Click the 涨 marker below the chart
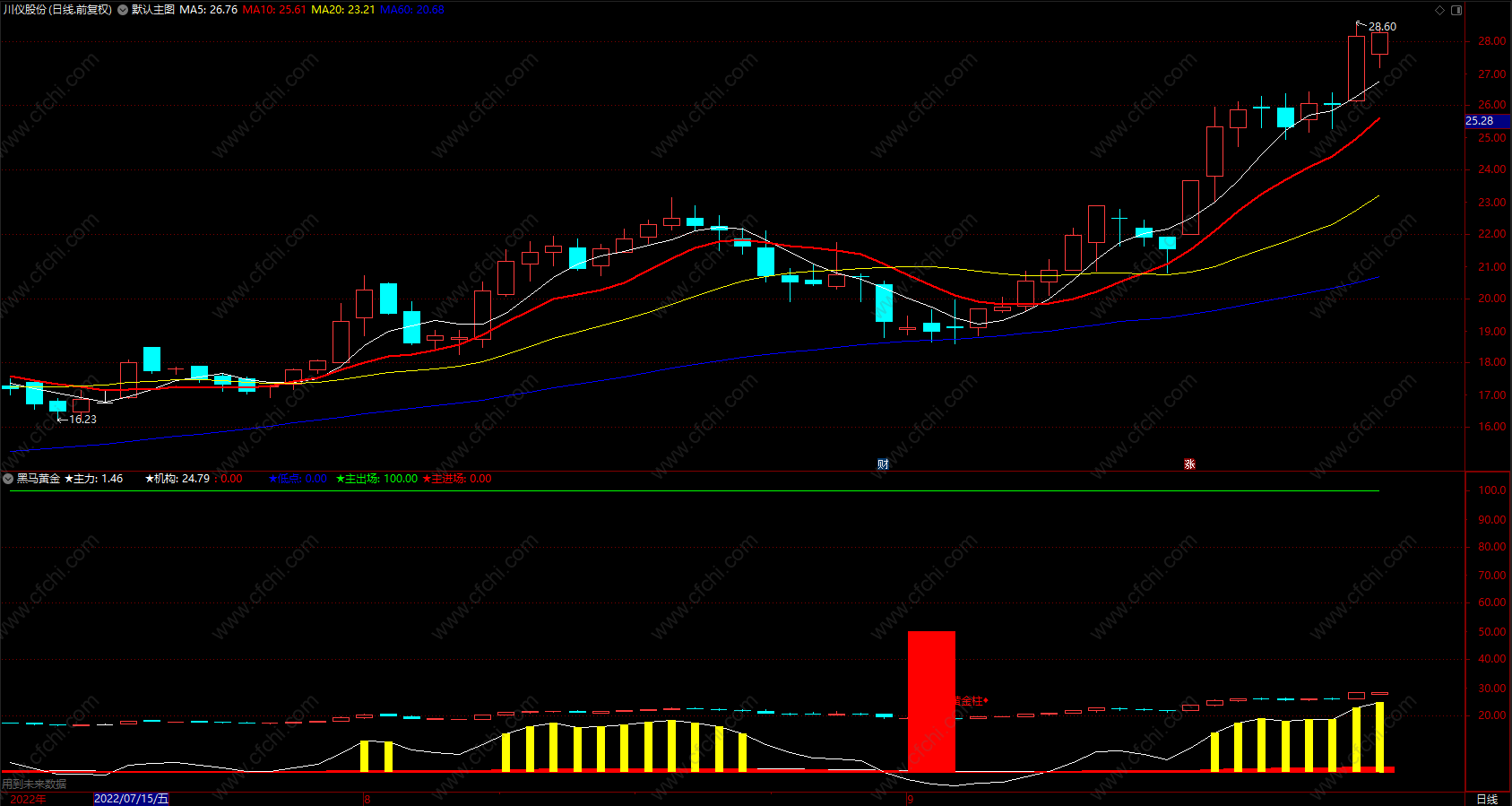Image resolution: width=1512 pixels, height=806 pixels. coord(1189,464)
